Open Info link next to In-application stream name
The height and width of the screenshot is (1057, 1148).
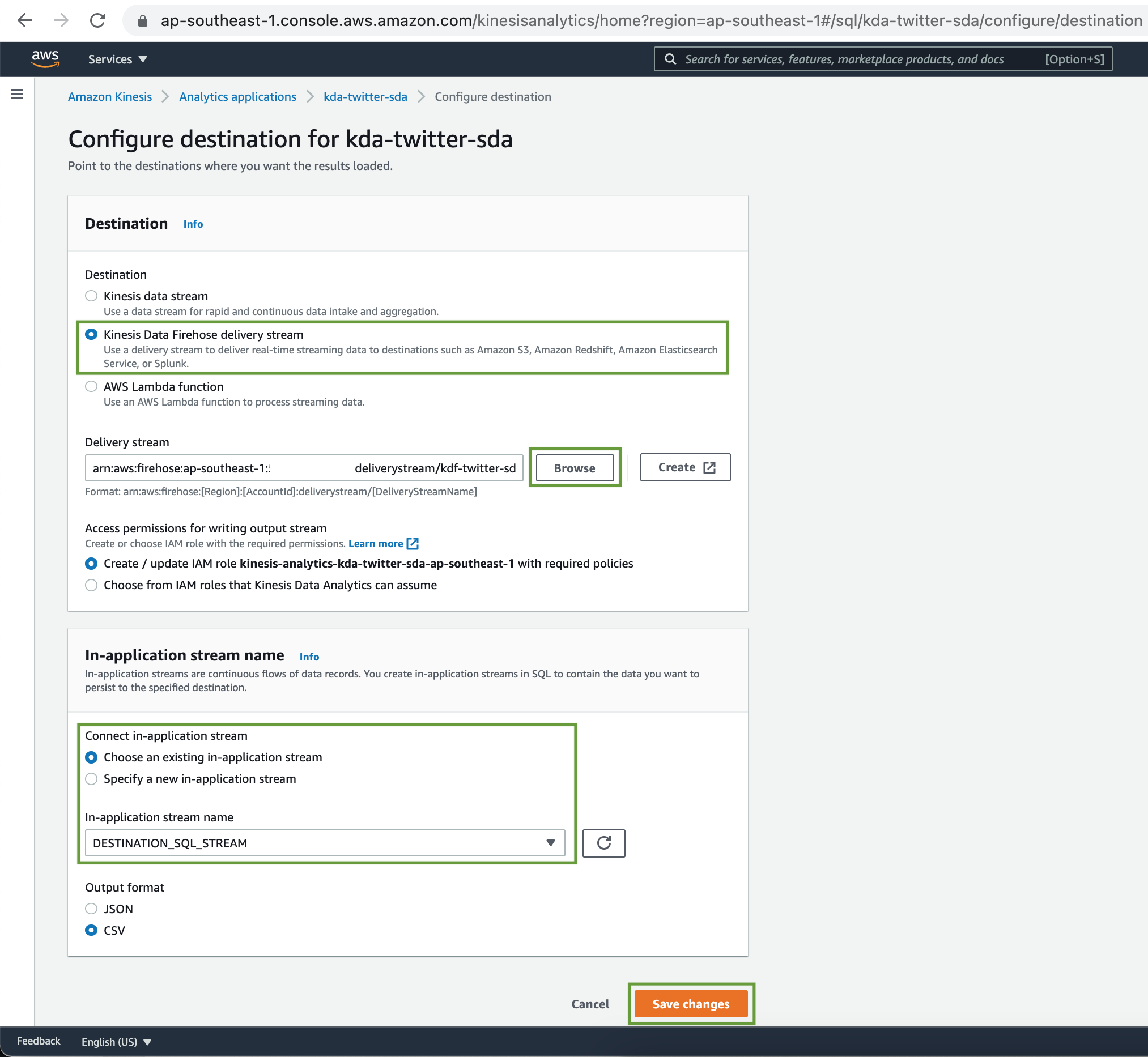click(x=309, y=657)
